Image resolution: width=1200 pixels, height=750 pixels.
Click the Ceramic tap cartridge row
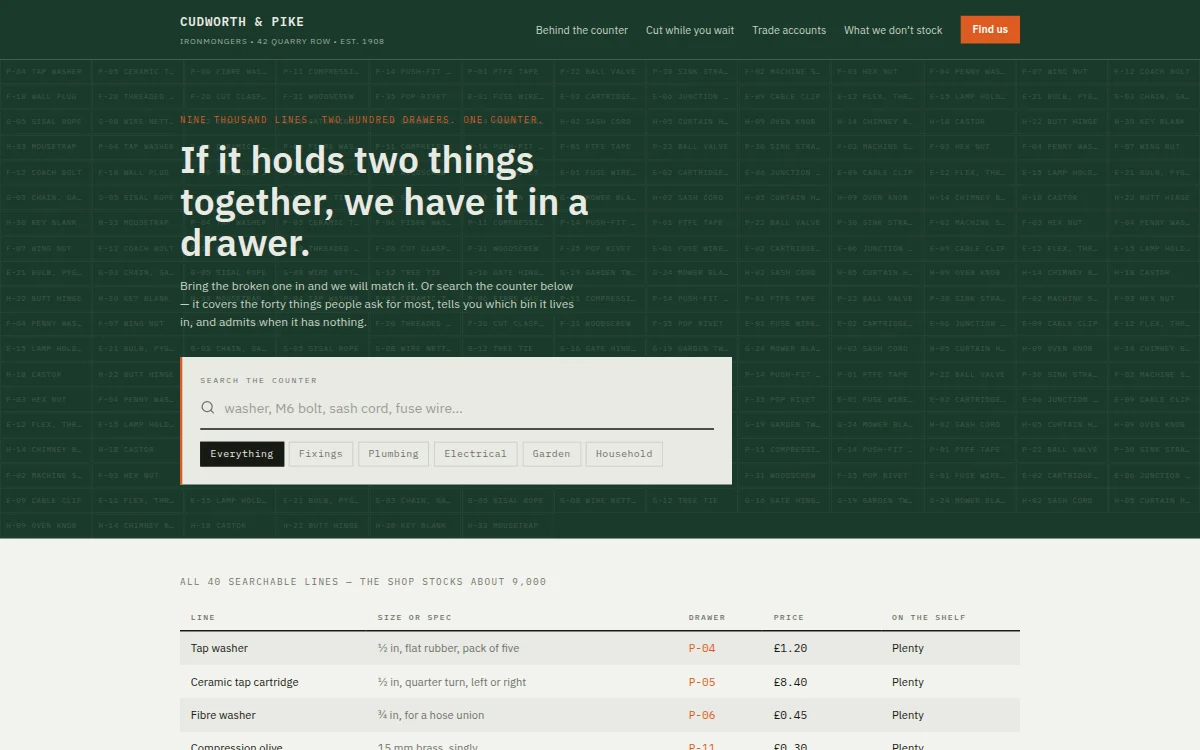click(x=600, y=682)
